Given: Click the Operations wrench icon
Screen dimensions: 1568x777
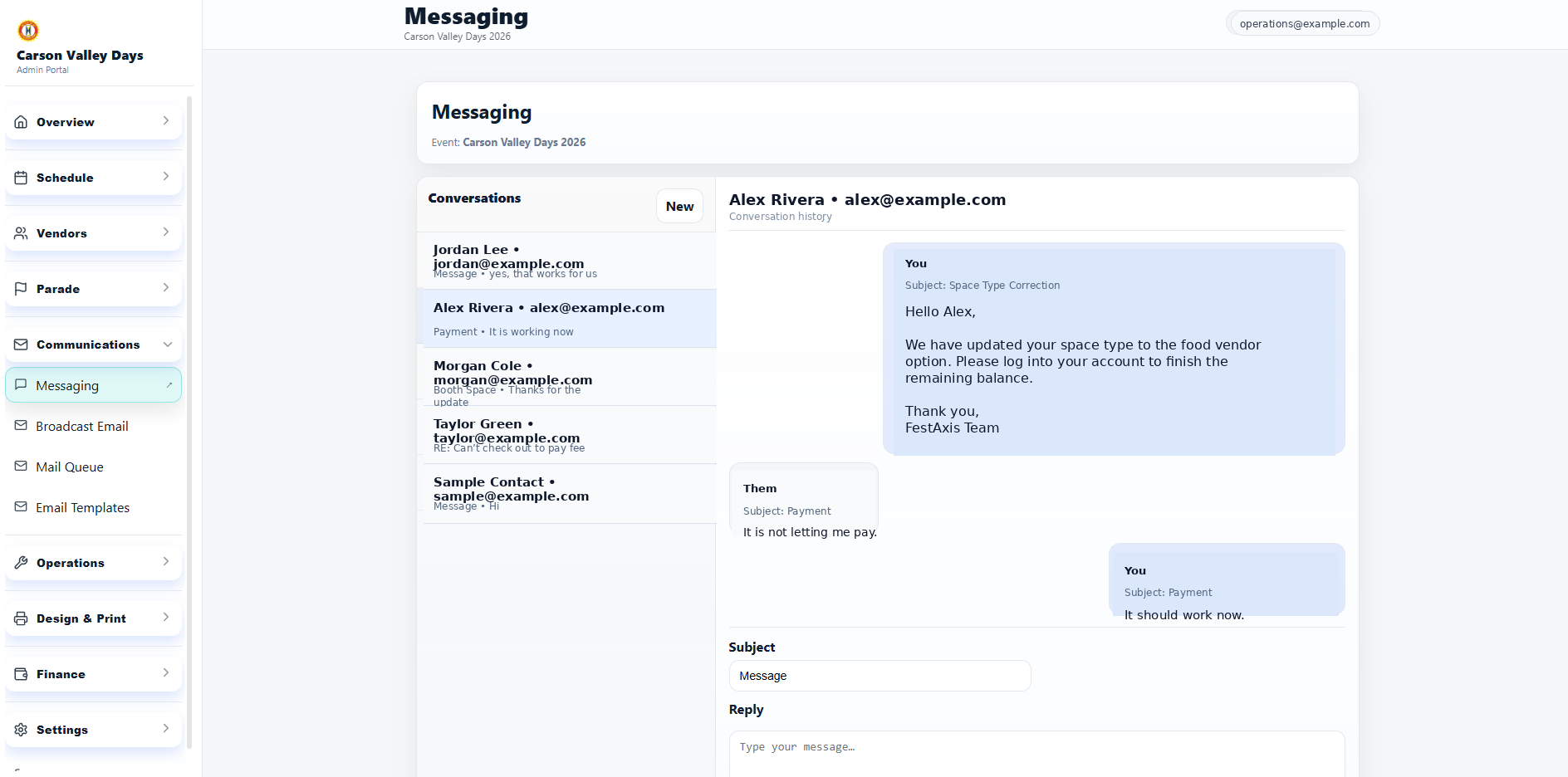Looking at the screenshot, I should [21, 563].
